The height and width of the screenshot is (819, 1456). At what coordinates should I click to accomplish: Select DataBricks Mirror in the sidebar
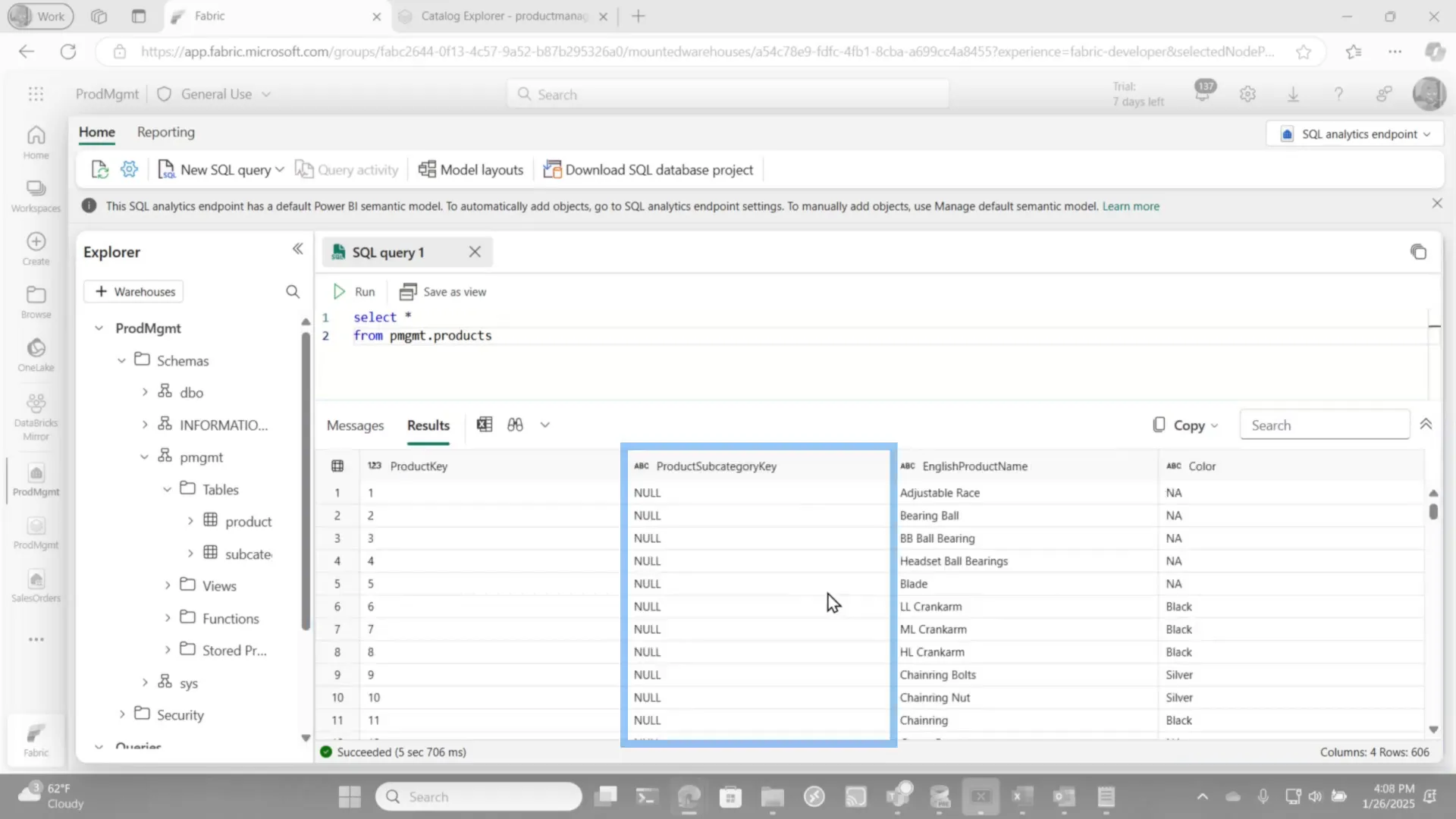click(36, 413)
